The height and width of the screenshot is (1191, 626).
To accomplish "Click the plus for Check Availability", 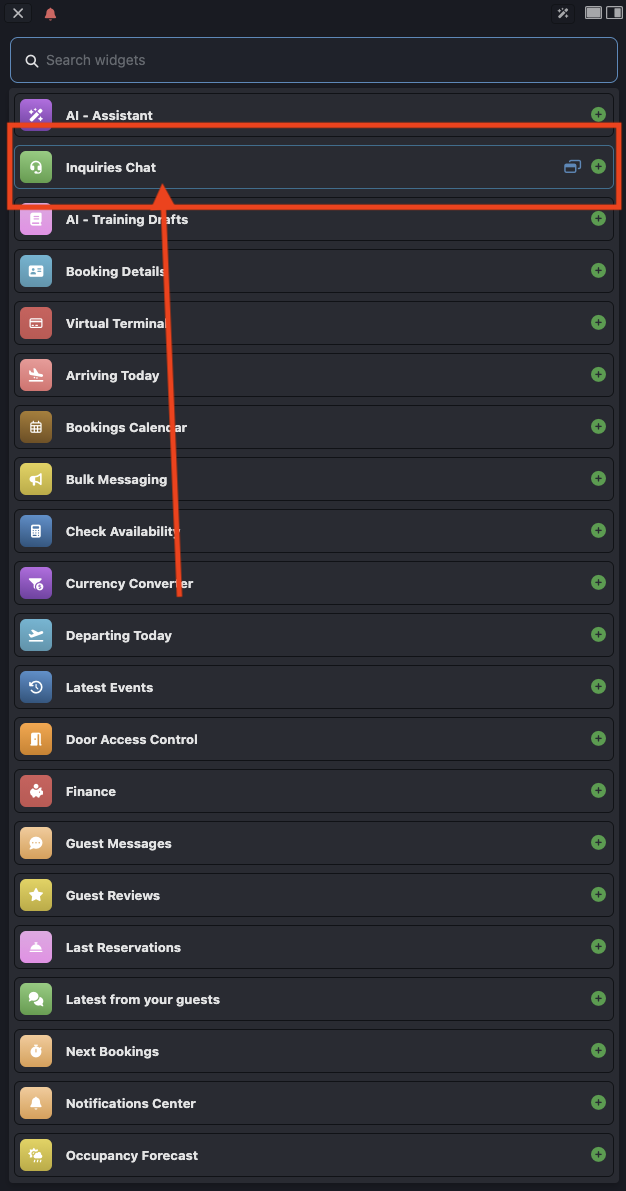I will click(598, 531).
